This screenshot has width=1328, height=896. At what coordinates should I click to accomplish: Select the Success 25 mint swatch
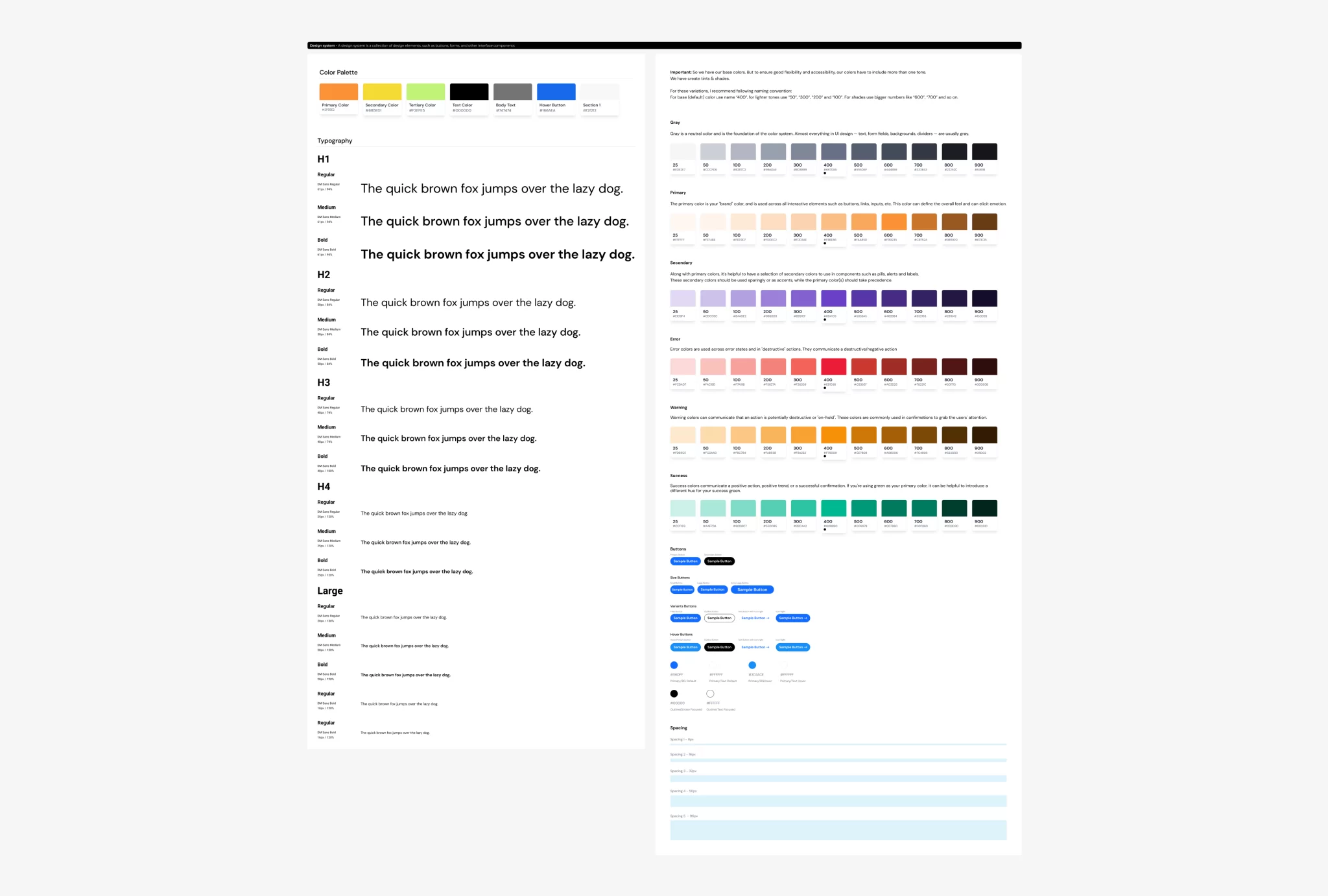683,508
